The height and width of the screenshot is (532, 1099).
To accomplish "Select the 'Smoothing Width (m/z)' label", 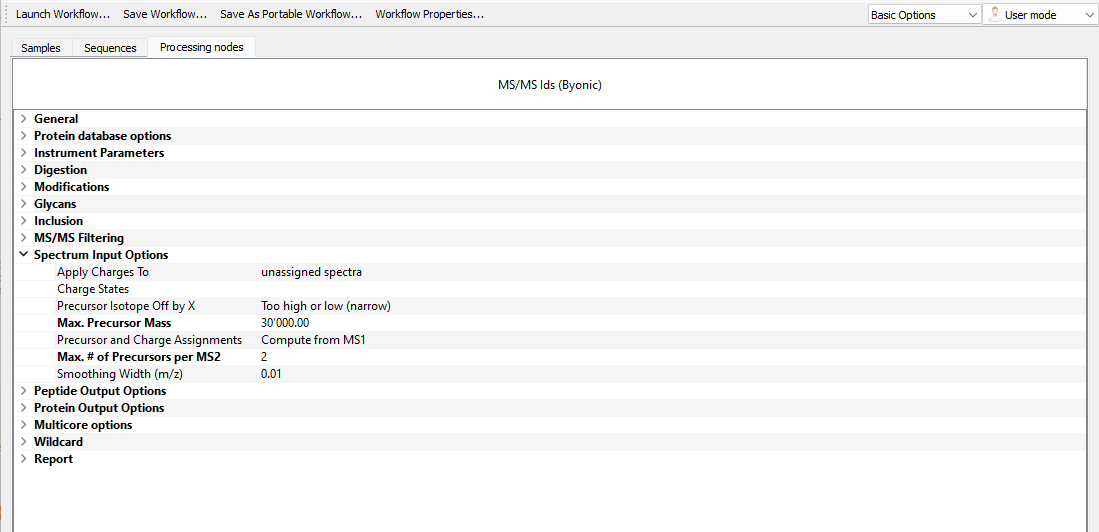I will (x=120, y=374).
